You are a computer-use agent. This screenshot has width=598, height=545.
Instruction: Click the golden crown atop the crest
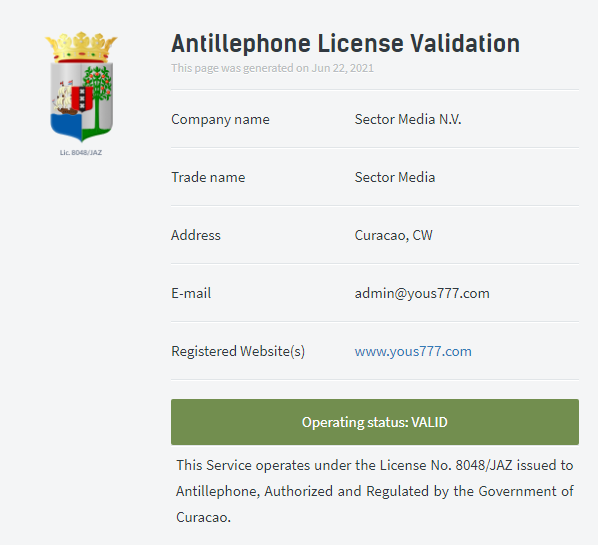(x=81, y=47)
